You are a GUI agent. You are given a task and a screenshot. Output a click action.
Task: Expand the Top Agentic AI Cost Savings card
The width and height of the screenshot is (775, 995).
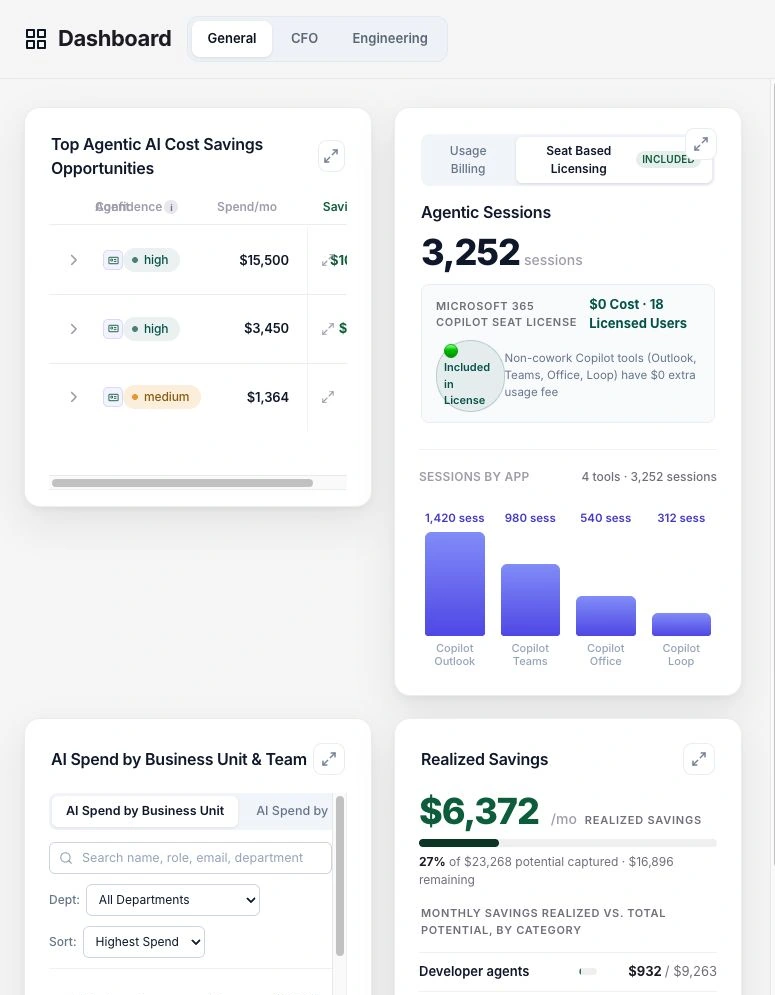point(331,156)
